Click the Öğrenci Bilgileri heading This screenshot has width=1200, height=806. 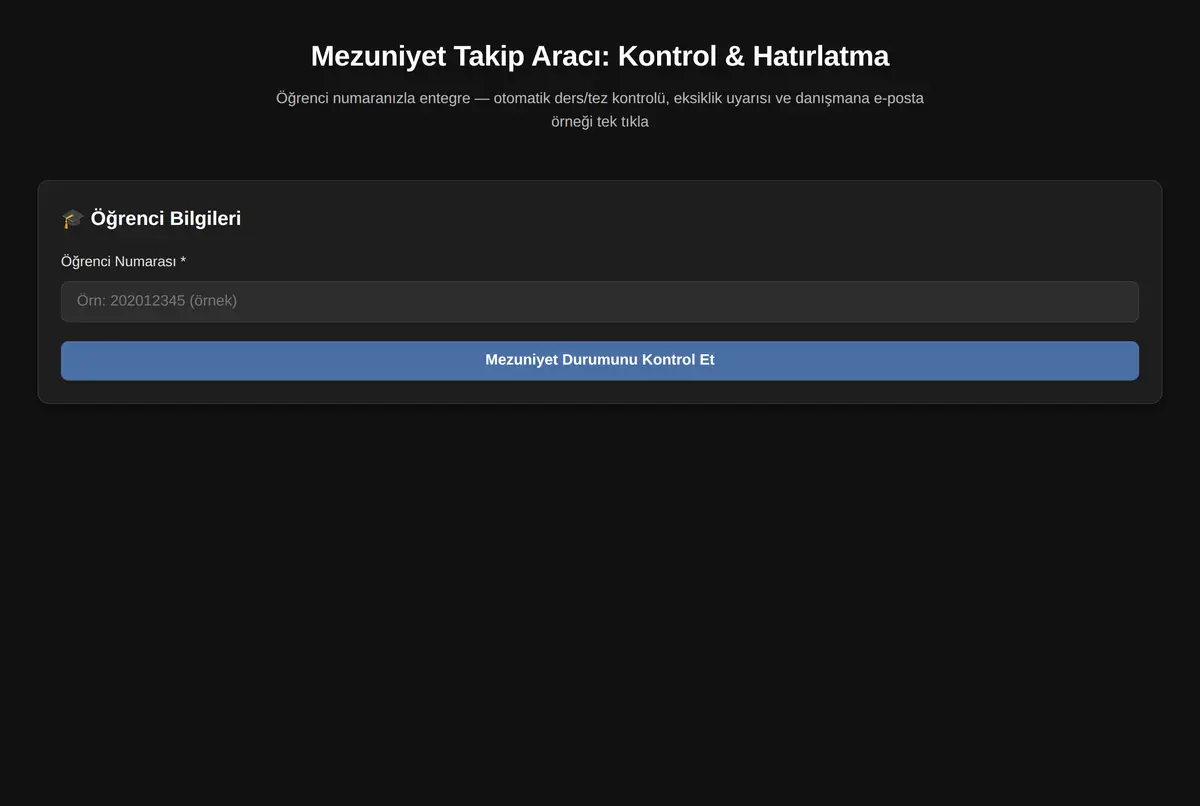coord(151,218)
